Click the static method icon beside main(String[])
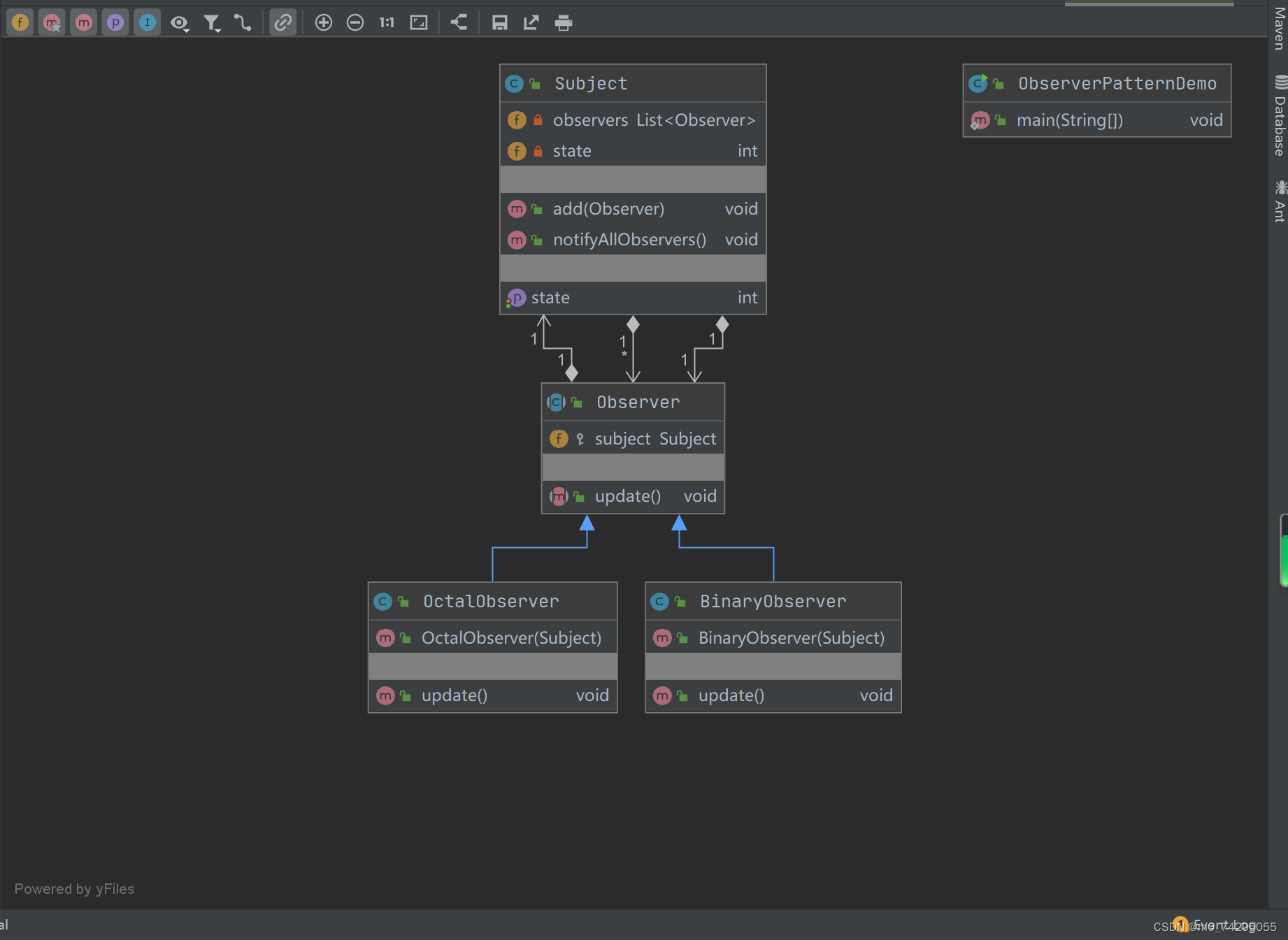The height and width of the screenshot is (940, 1288). pos(980,121)
